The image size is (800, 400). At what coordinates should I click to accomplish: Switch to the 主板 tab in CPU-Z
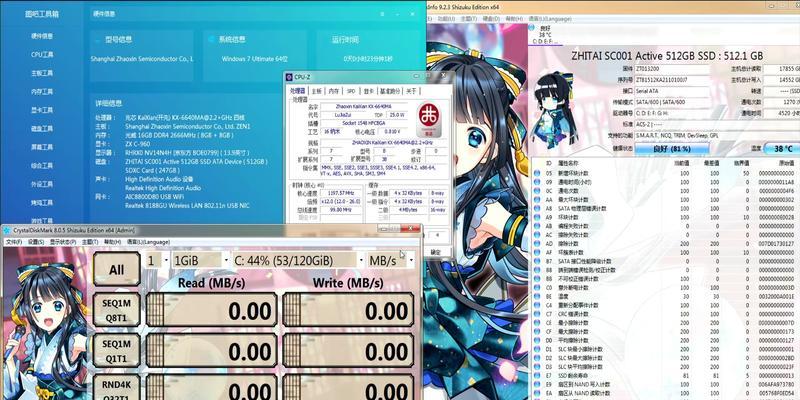[x=317, y=91]
